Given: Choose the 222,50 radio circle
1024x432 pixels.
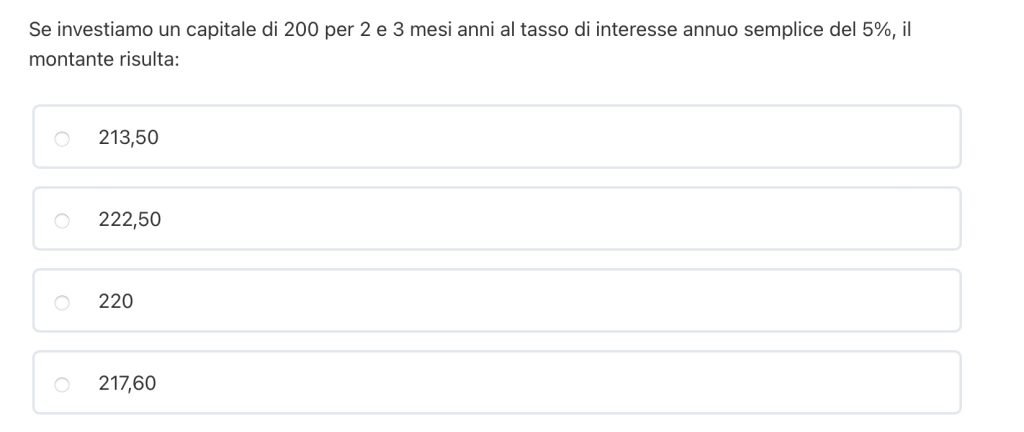Looking at the screenshot, I should tap(62, 220).
